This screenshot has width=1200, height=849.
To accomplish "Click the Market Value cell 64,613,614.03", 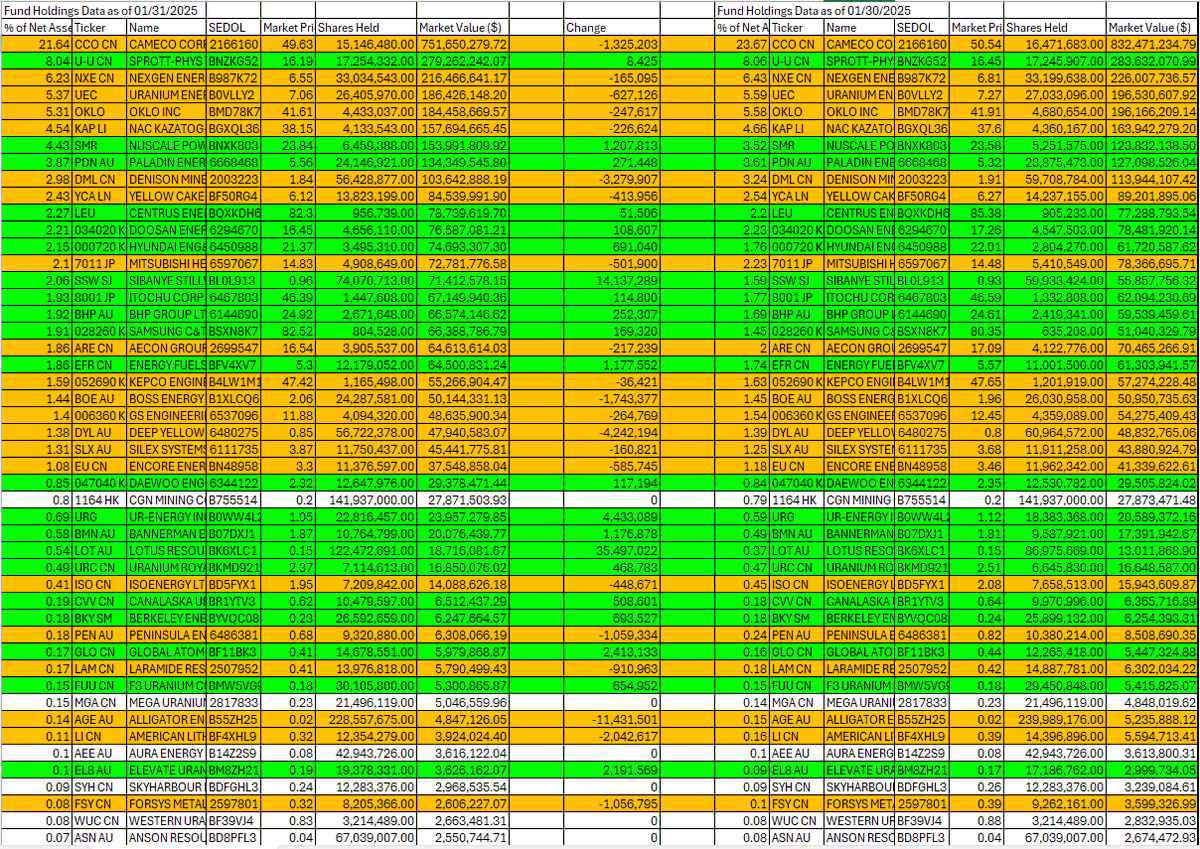I will pyautogui.click(x=463, y=349).
